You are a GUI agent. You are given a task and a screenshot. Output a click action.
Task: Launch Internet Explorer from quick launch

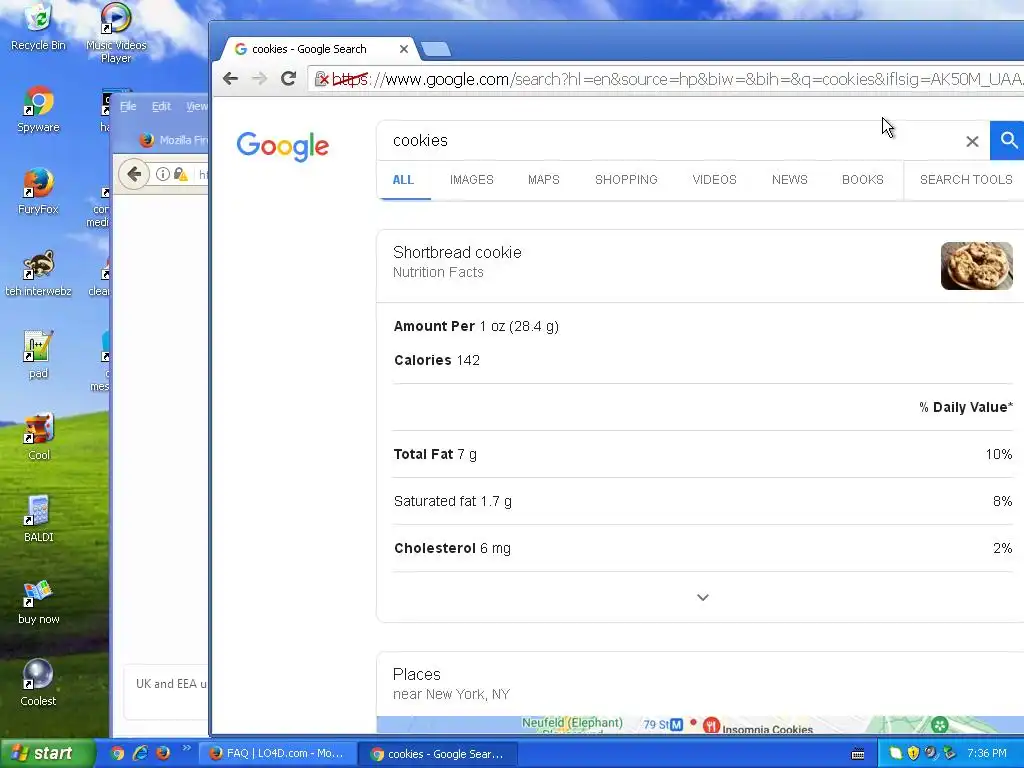click(x=140, y=753)
